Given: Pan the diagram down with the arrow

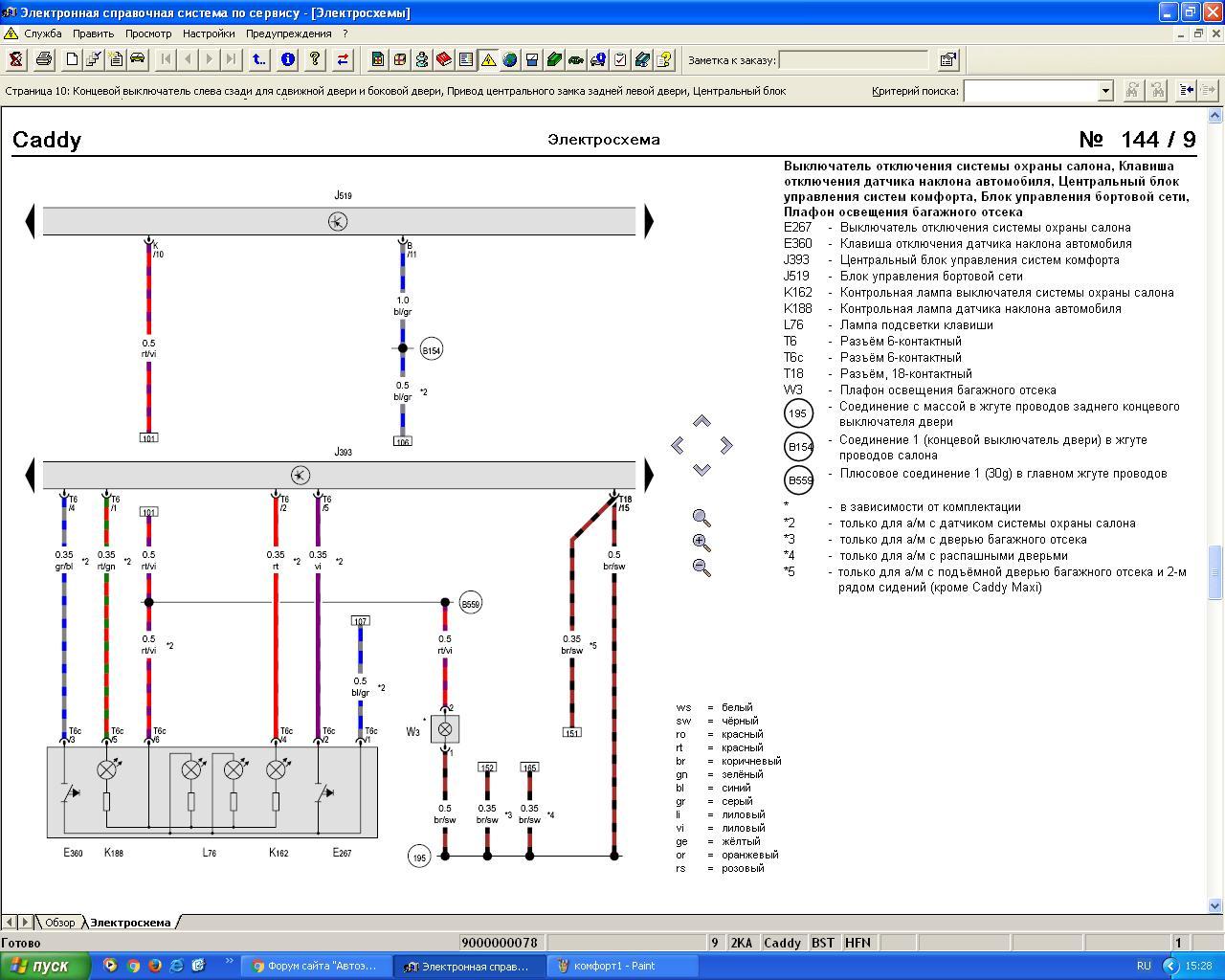Looking at the screenshot, I should [702, 469].
